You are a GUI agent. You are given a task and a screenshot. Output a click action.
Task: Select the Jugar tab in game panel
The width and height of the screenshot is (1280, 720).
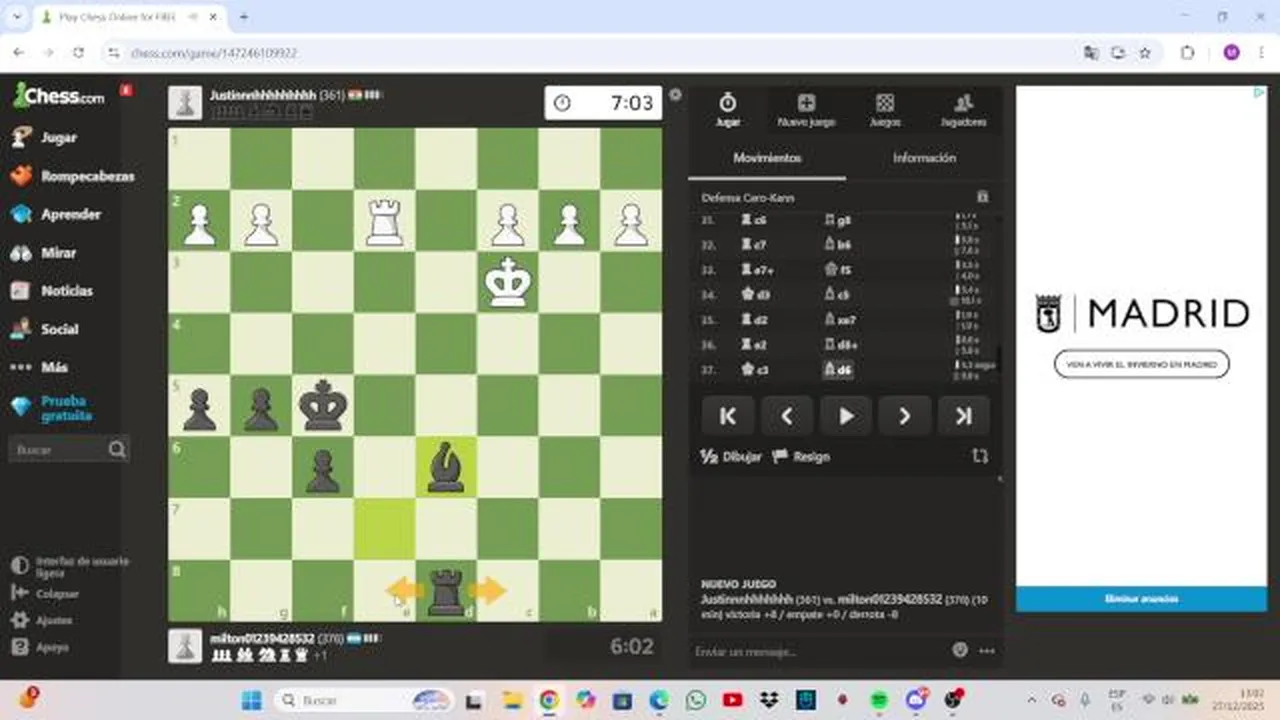(728, 110)
